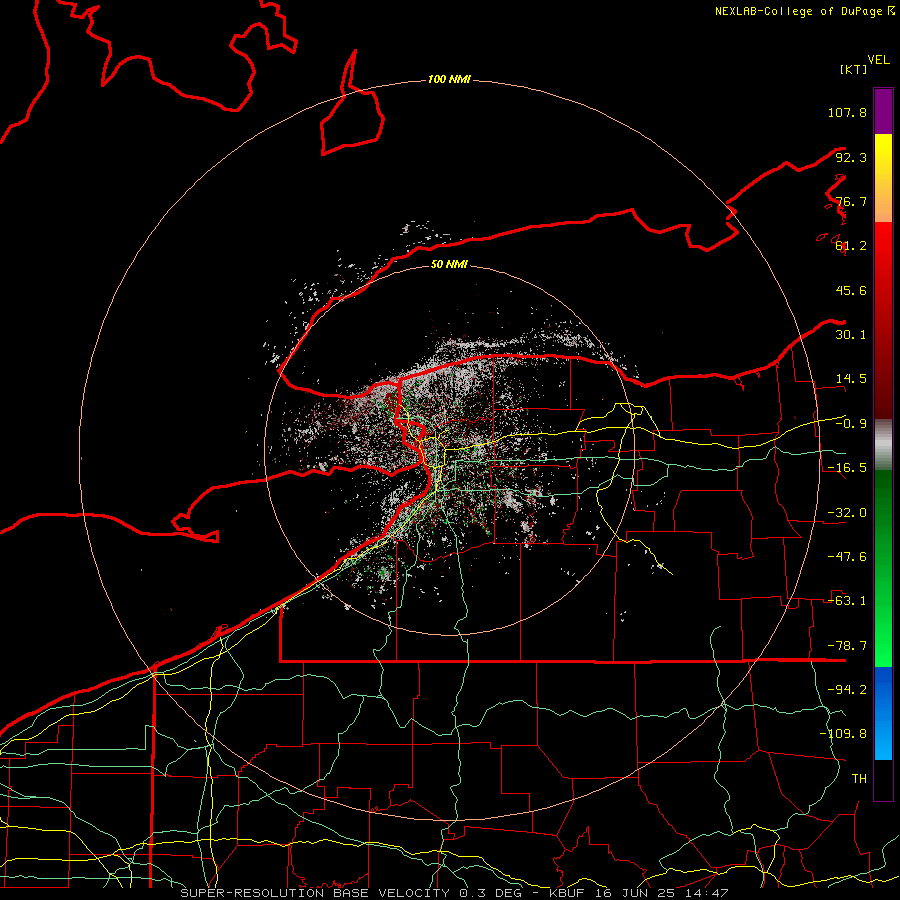Click the -47.6 velocity scale value
The width and height of the screenshot is (900, 900).
pos(847,557)
